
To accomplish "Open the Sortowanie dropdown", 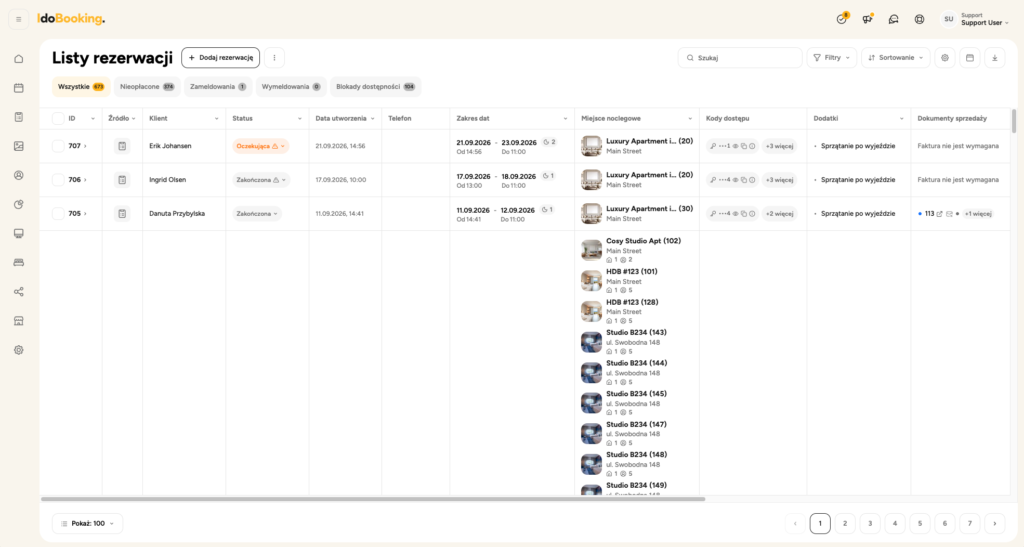I will 895,57.
